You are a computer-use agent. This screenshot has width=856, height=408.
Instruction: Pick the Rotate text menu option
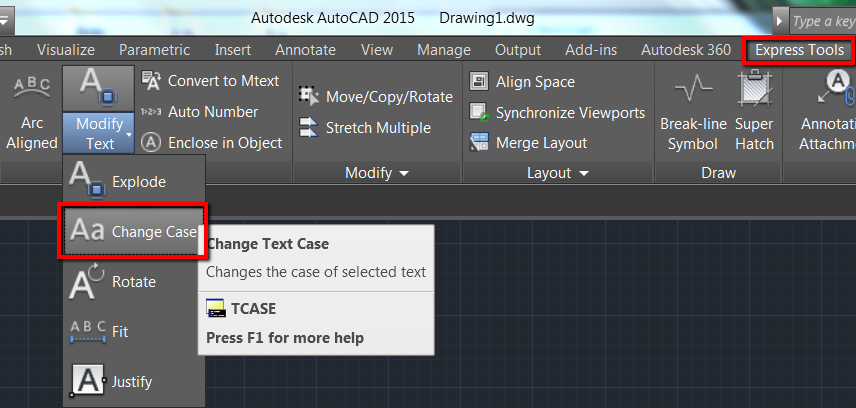click(x=134, y=282)
